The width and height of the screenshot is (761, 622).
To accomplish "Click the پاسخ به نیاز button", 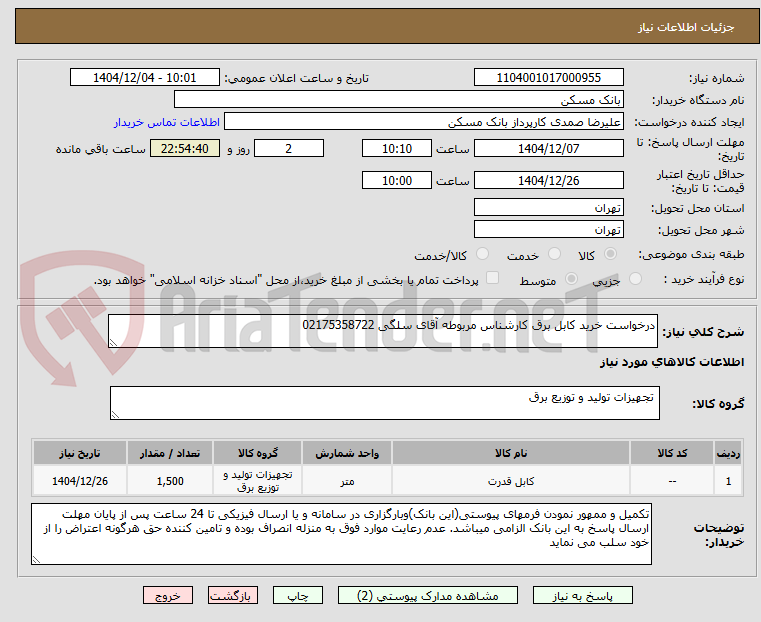I will click(582, 595).
